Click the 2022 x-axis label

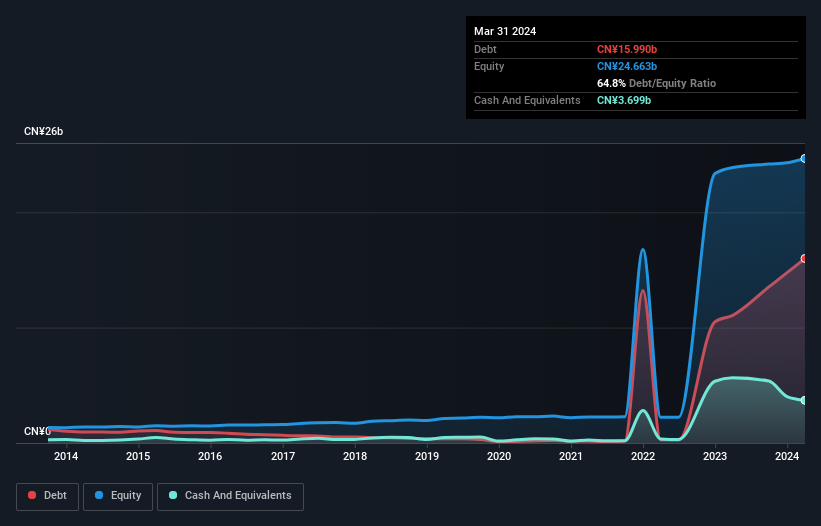(643, 456)
